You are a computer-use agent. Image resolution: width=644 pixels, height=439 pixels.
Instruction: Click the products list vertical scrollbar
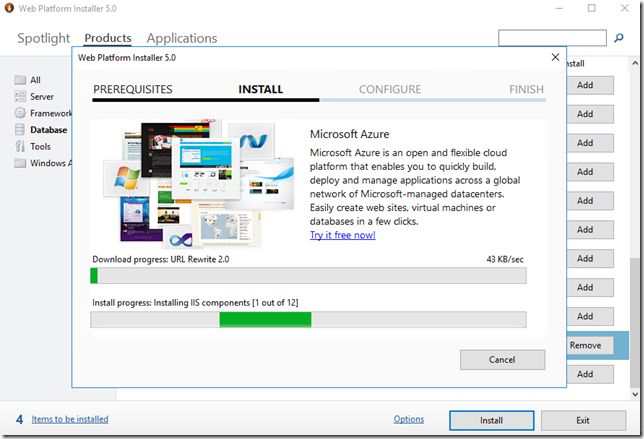click(x=635, y=322)
